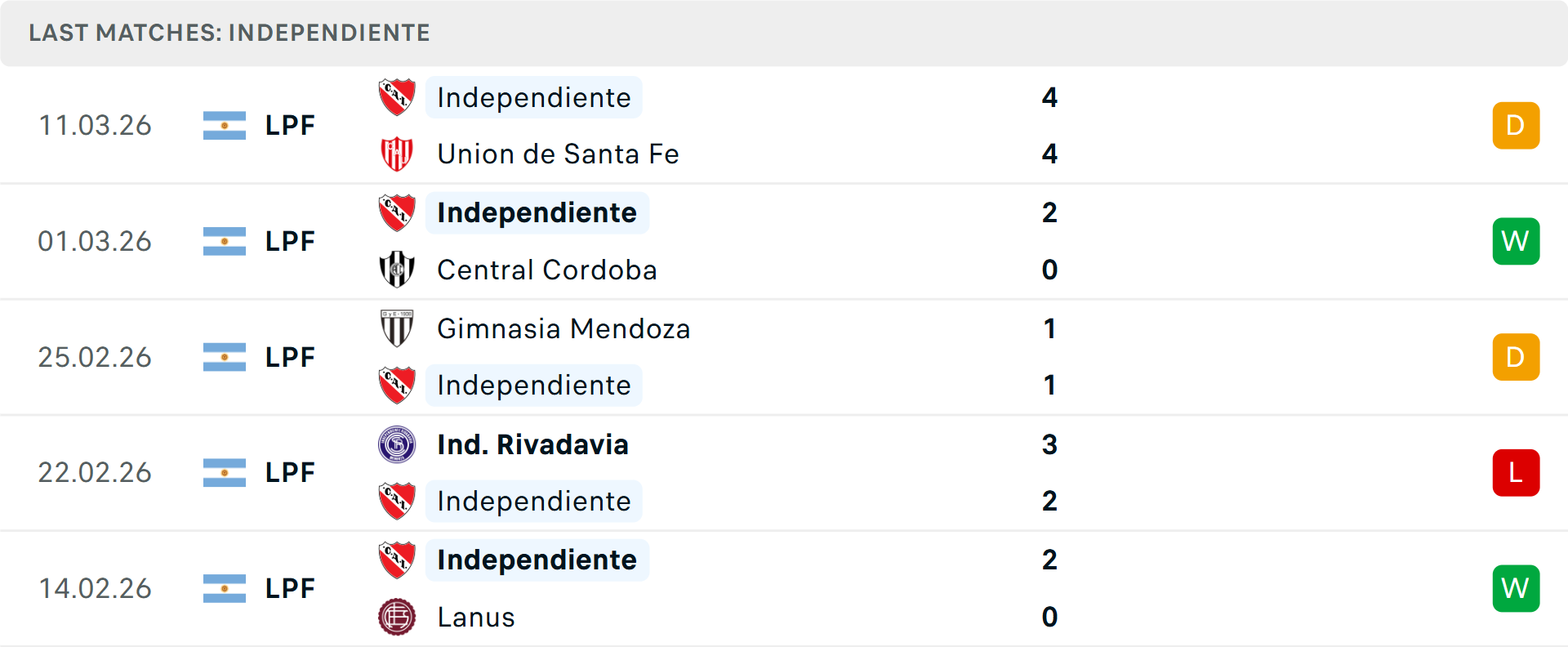Click the LAST MATCHES: INDEPENDIENTE header
Screen dimensions: 1568x647
(x=229, y=33)
